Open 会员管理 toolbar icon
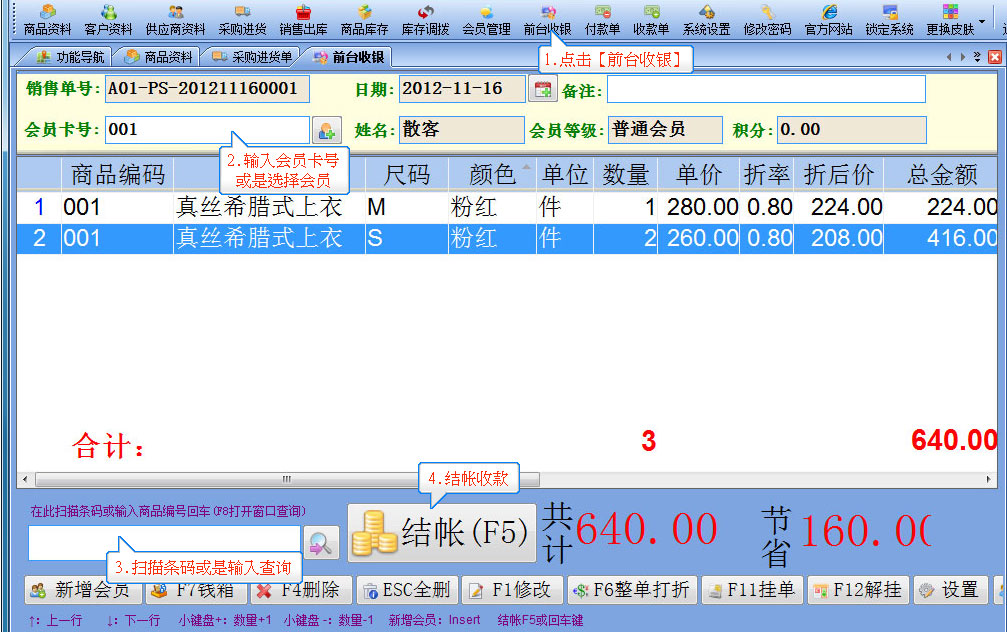The height and width of the screenshot is (634, 1007). (x=486, y=19)
